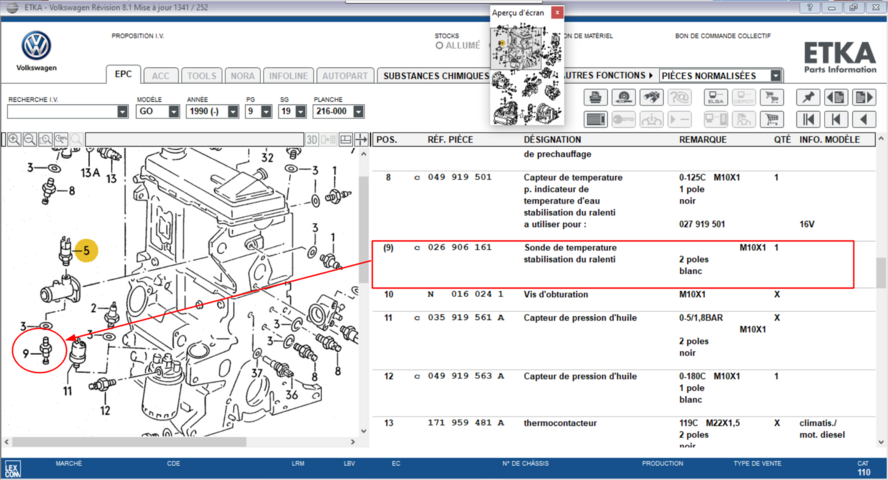
Task: Open the SG dropdown showing 19
Action: (301, 112)
